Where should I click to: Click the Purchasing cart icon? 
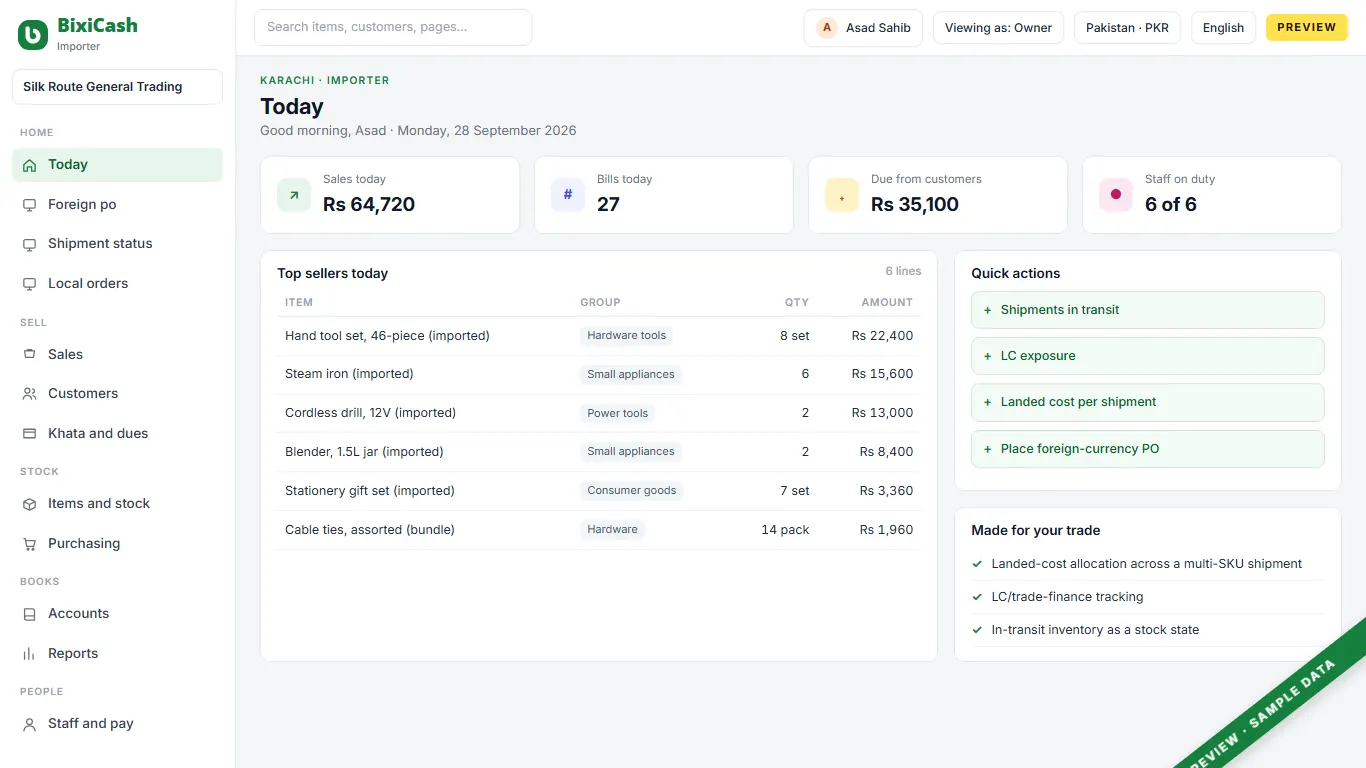[x=29, y=544]
